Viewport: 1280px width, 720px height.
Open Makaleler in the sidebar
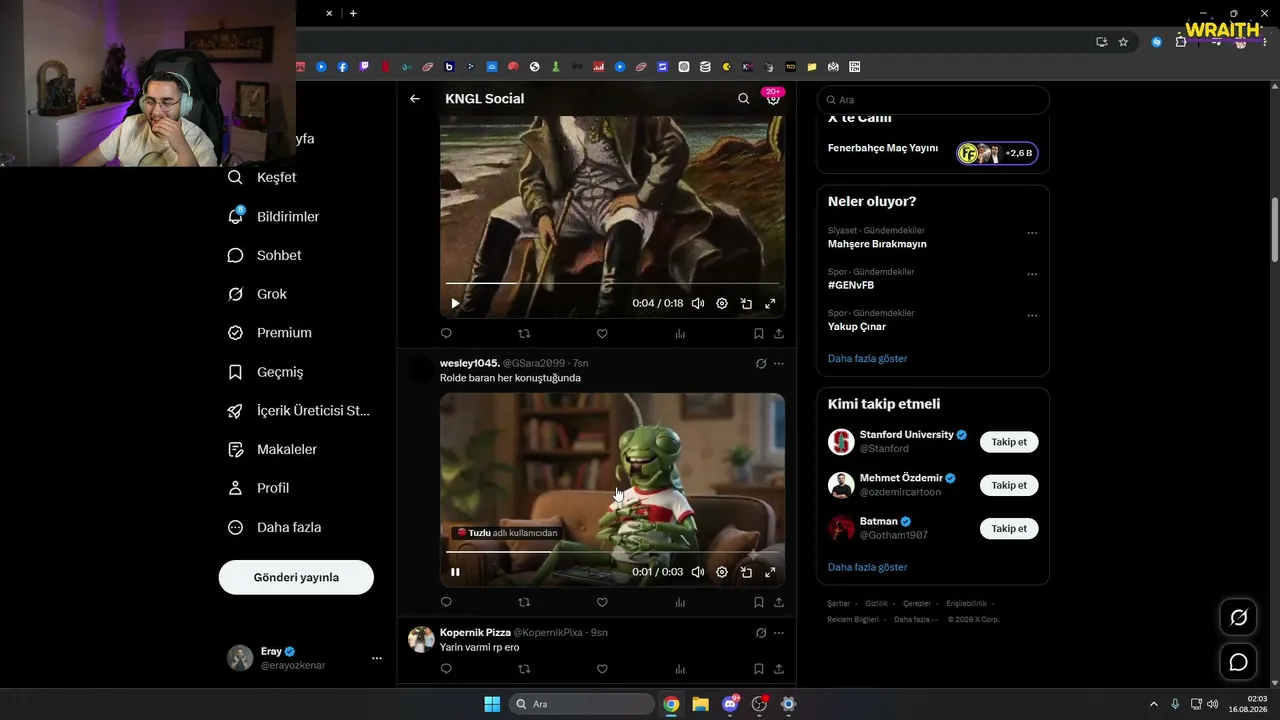click(273, 450)
